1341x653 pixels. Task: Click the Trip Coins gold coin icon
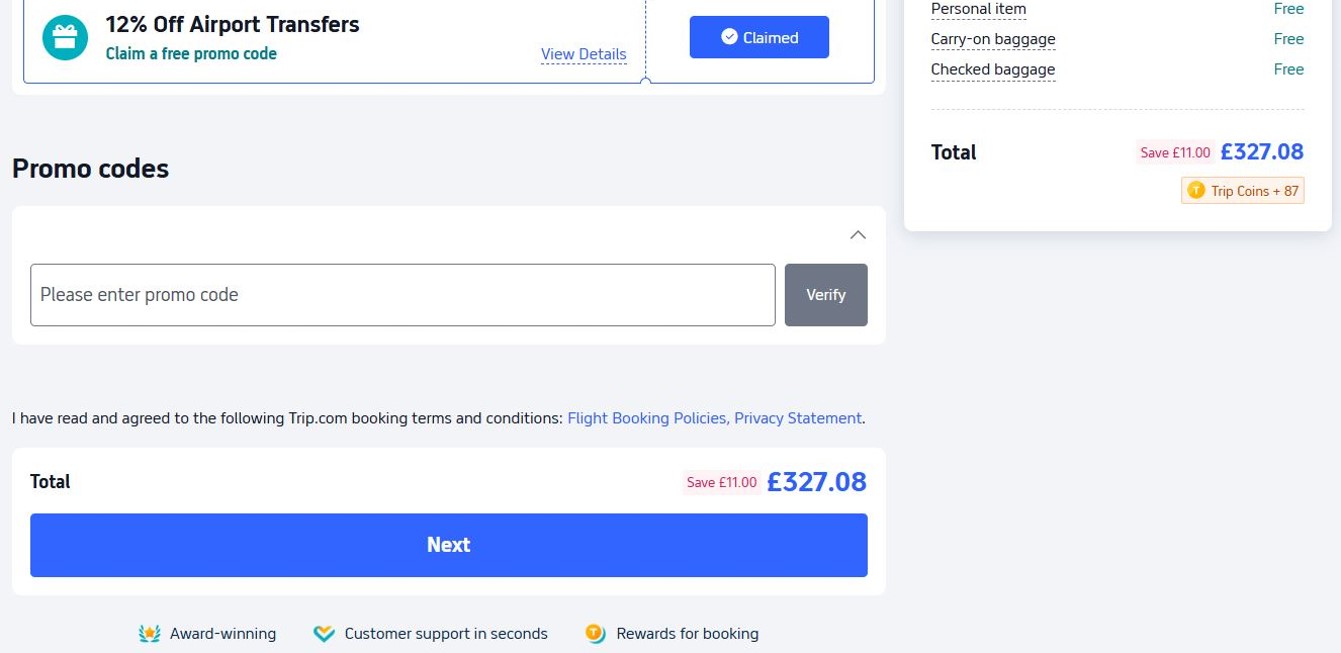point(1196,190)
